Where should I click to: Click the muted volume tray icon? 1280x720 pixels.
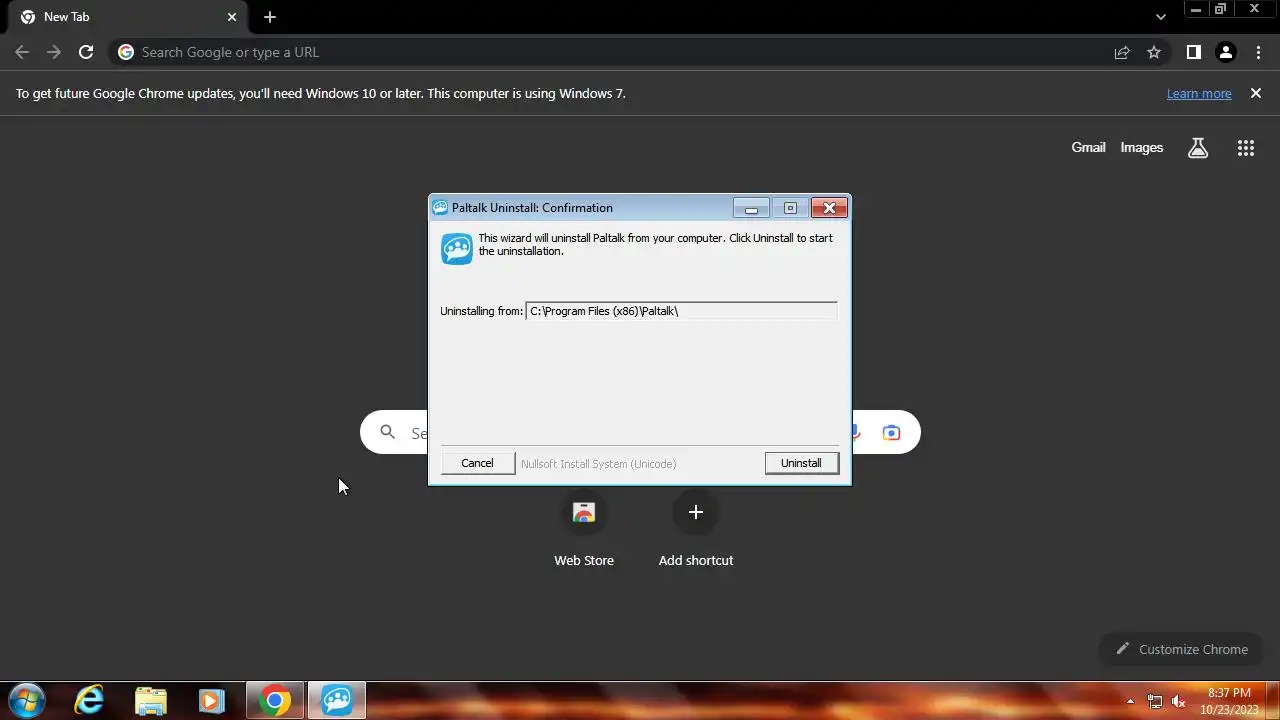(1179, 701)
